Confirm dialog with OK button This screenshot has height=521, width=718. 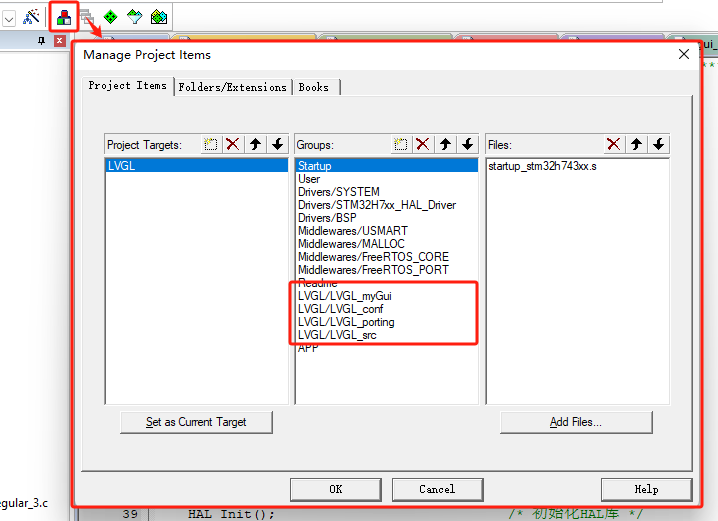[336, 489]
